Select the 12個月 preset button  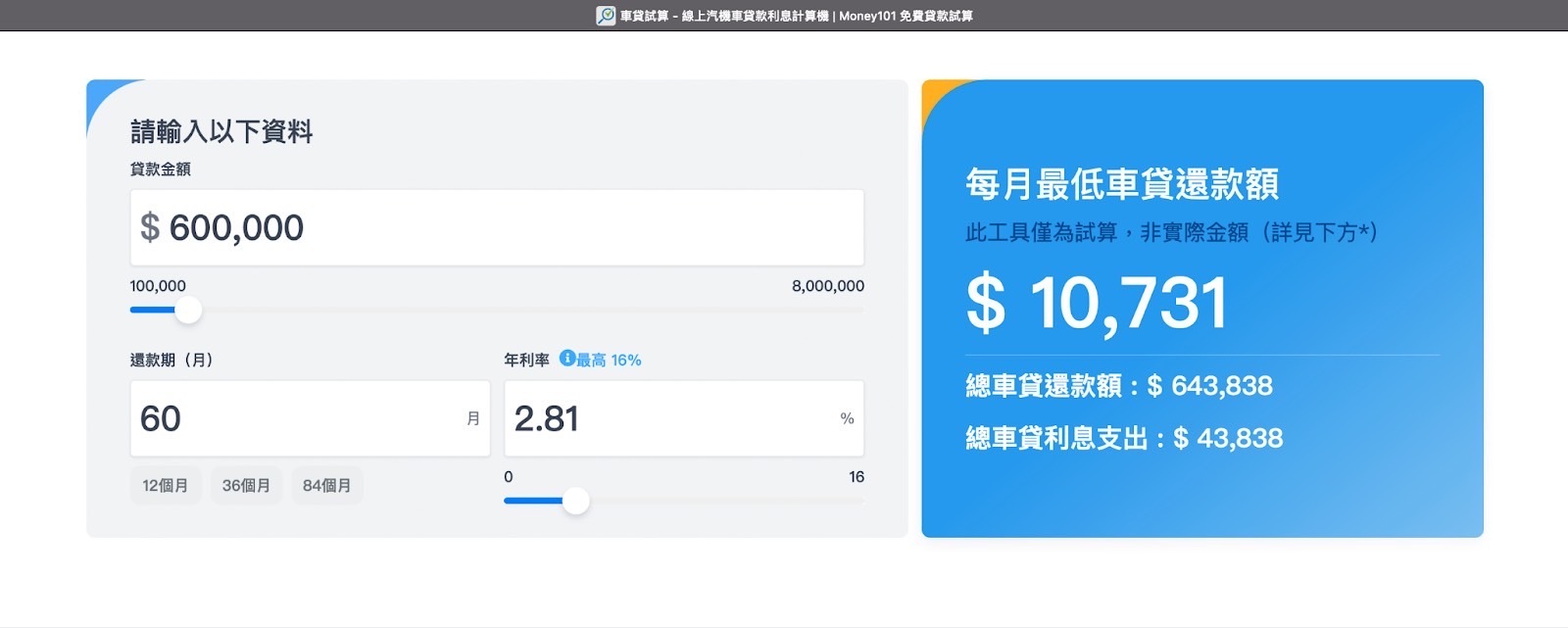tap(166, 486)
